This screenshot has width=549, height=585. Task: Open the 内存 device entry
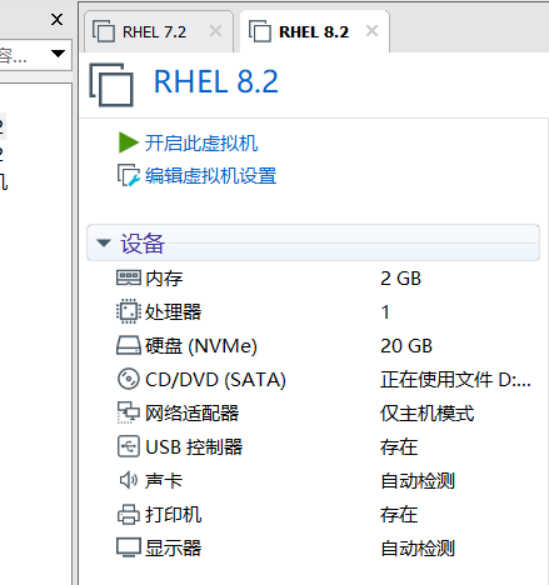tap(164, 279)
